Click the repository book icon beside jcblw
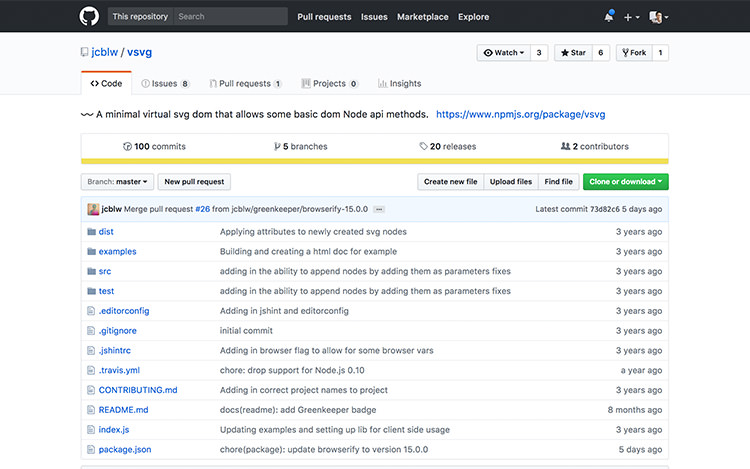This screenshot has height=469, width=750. click(84, 52)
